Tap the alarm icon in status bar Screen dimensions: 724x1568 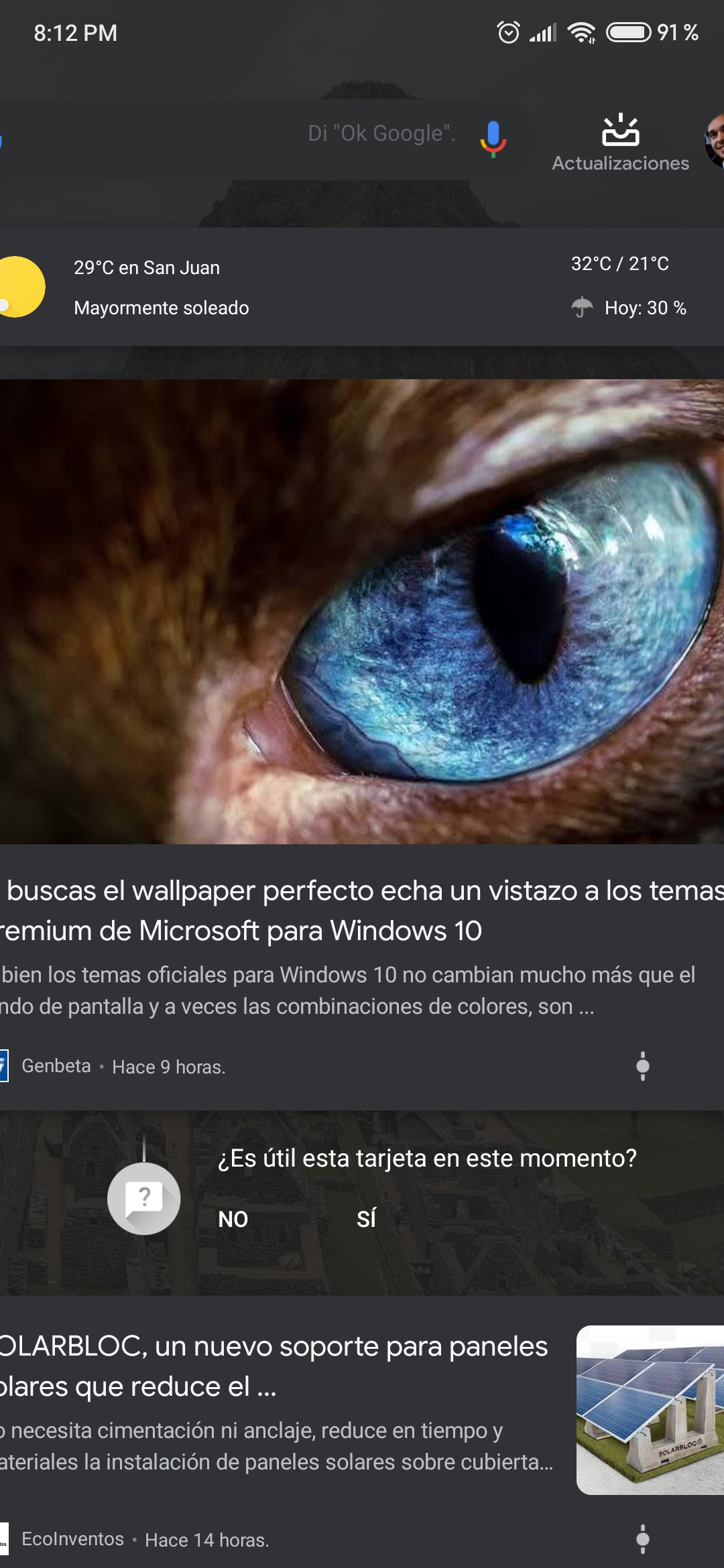click(508, 32)
